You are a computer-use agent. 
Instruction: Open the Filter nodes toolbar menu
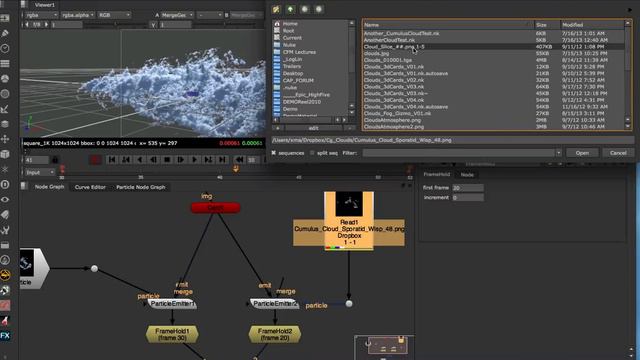(x=5, y=93)
